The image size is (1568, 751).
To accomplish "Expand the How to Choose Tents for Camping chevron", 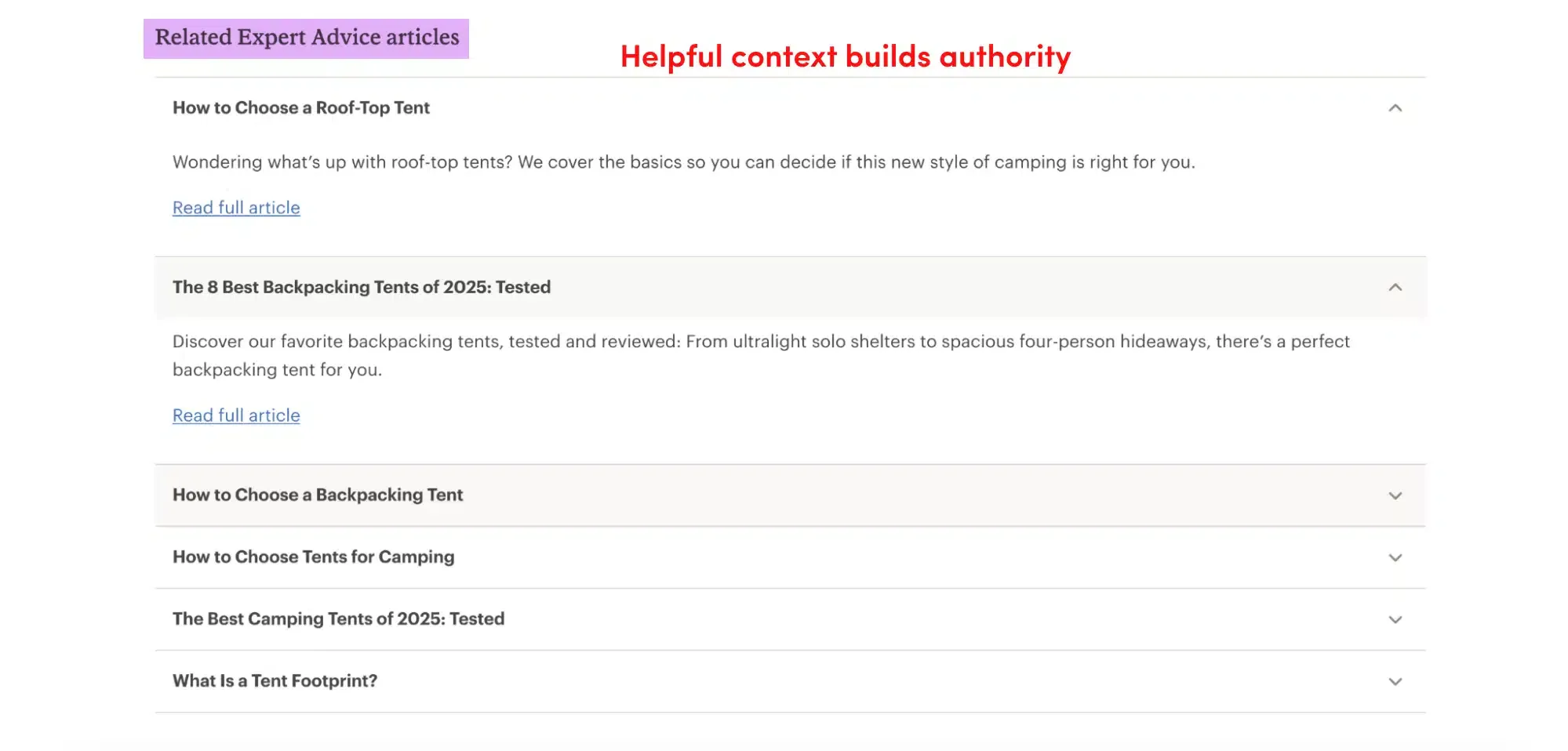I will click(x=1395, y=557).
